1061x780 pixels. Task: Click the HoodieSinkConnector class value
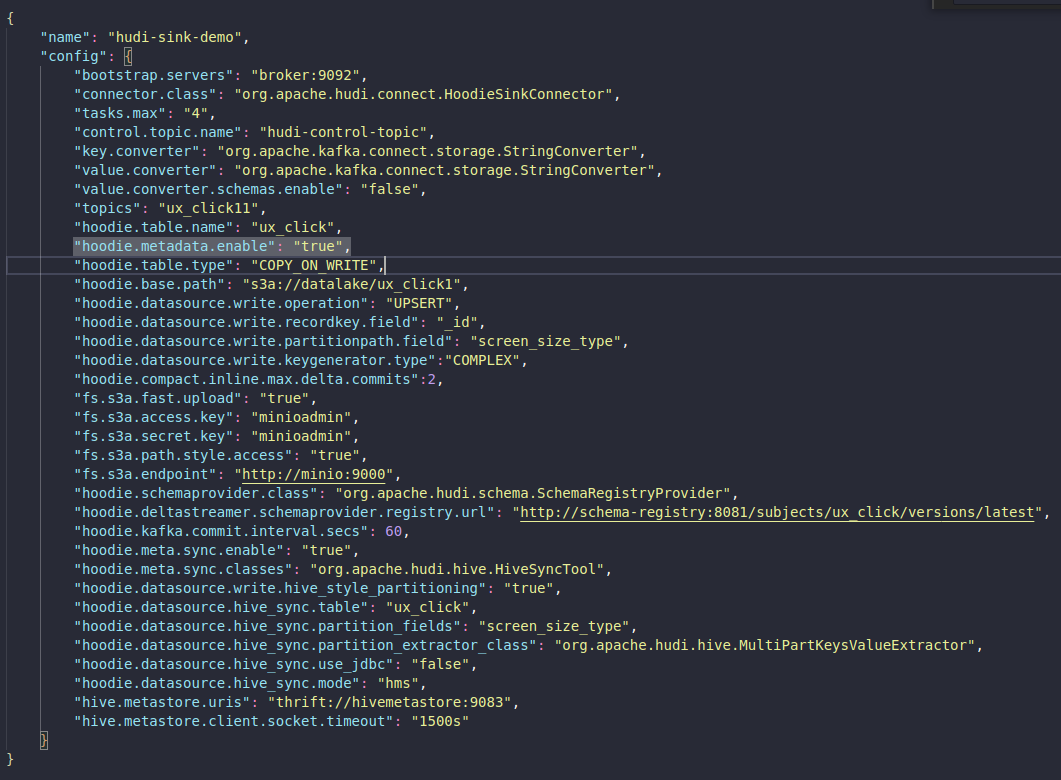tap(424, 94)
